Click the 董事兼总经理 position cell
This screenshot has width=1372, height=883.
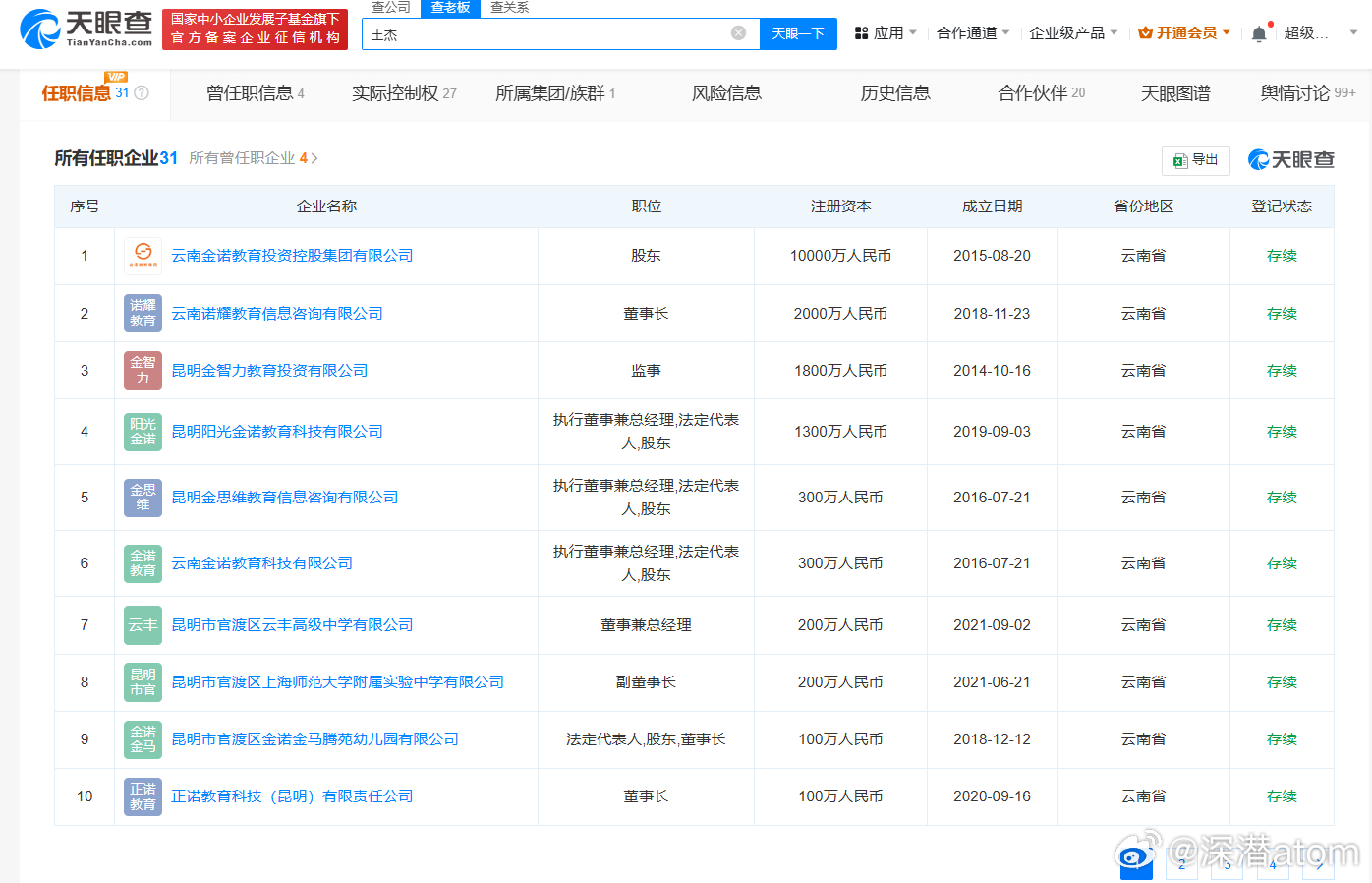point(646,625)
